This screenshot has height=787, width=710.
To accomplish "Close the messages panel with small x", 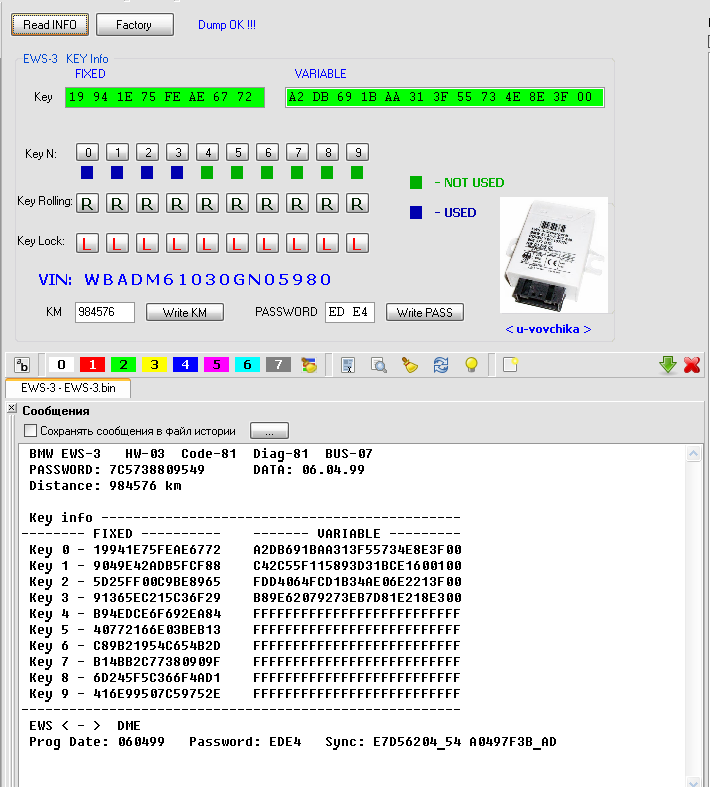I will [x=12, y=410].
